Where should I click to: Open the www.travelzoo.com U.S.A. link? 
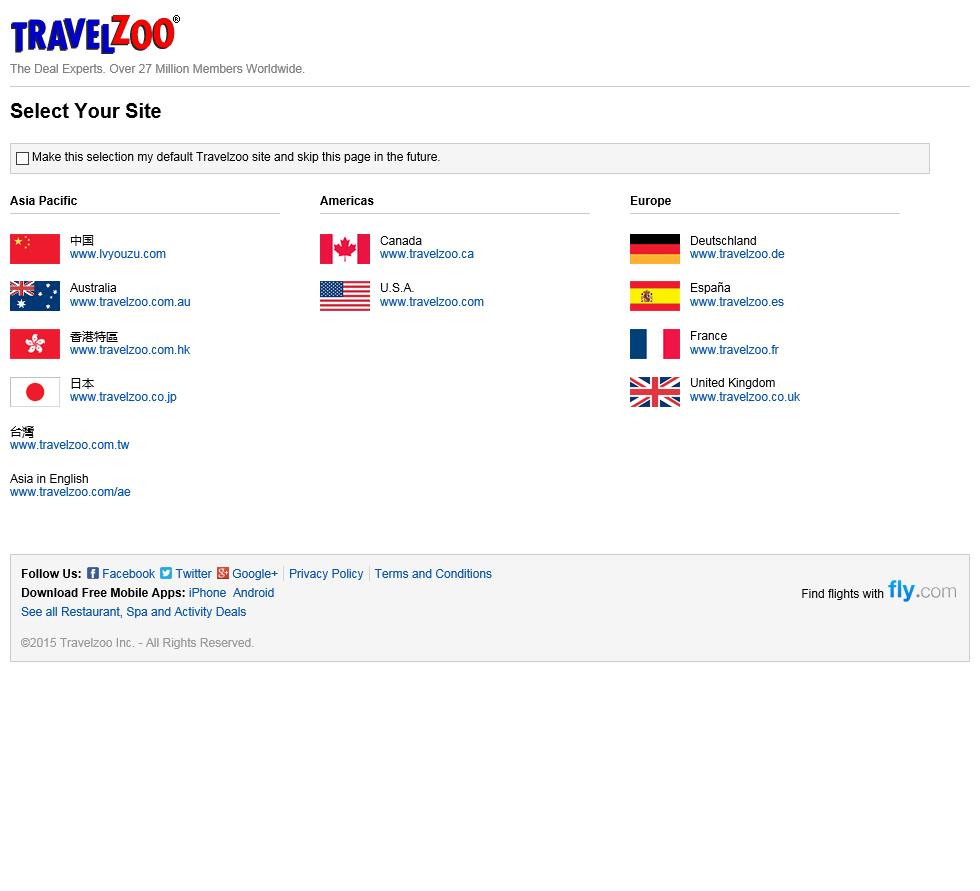[432, 302]
